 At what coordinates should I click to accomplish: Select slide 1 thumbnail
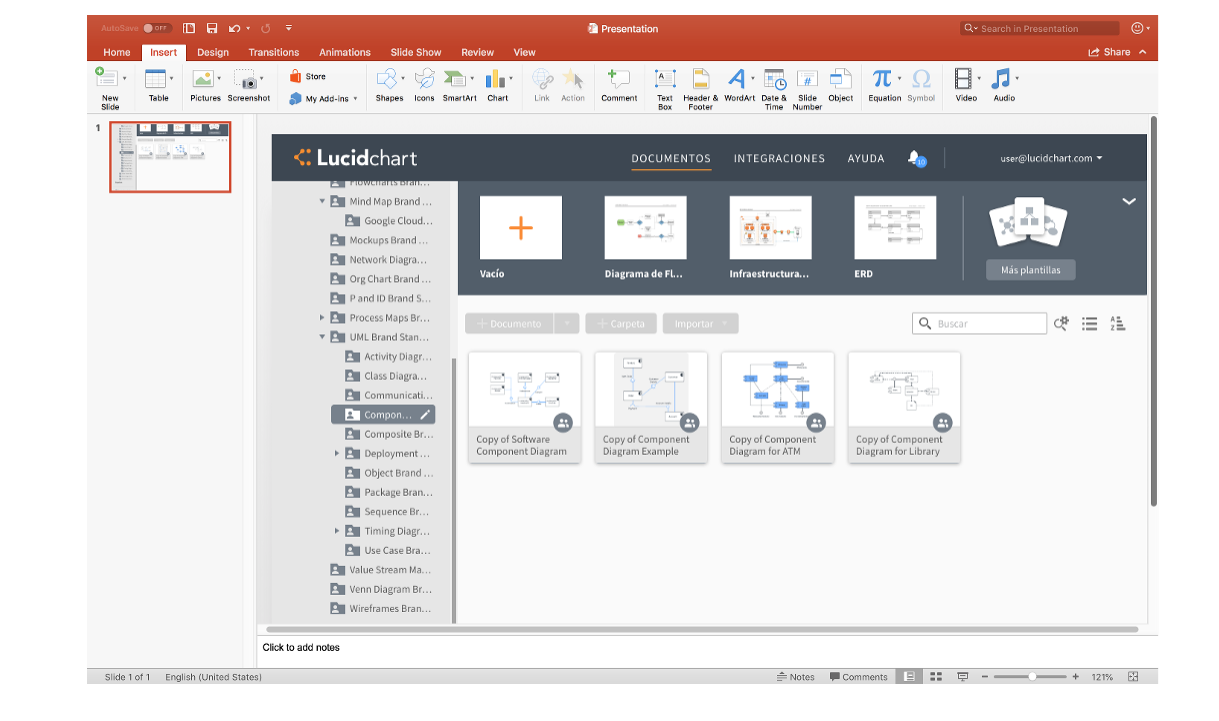point(170,157)
